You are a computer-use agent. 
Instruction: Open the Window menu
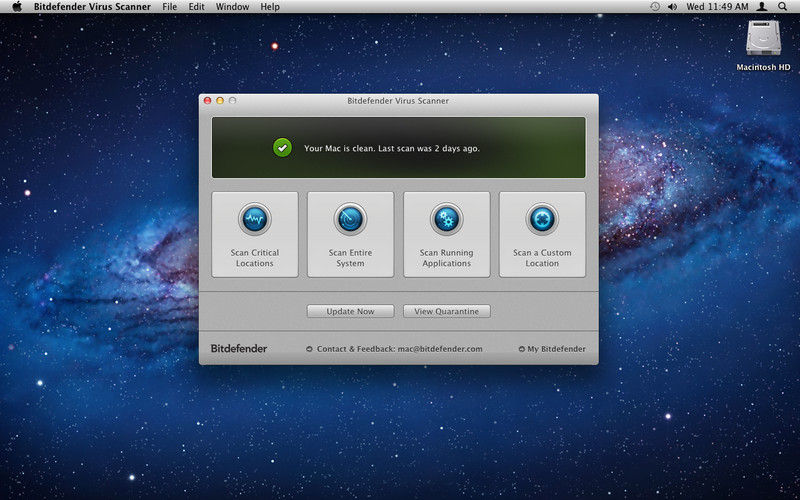[x=232, y=7]
